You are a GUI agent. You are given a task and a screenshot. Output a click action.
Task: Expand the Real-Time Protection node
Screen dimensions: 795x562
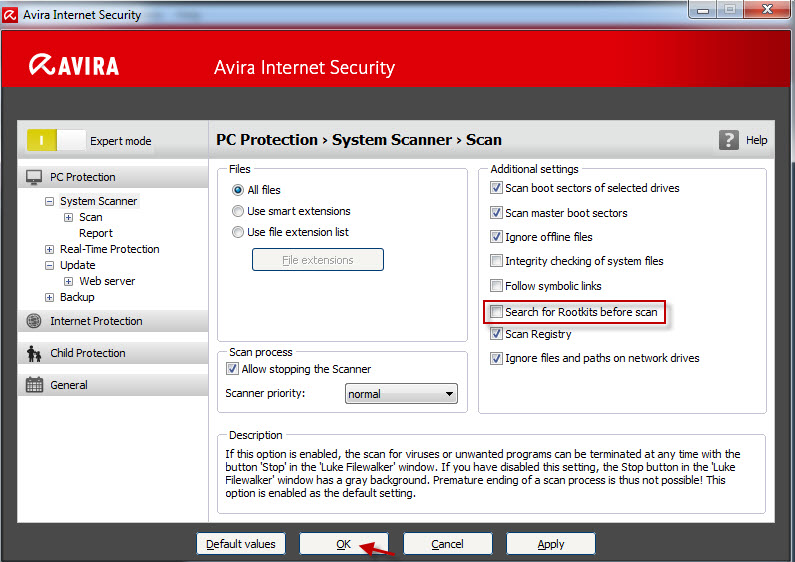pyautogui.click(x=49, y=249)
